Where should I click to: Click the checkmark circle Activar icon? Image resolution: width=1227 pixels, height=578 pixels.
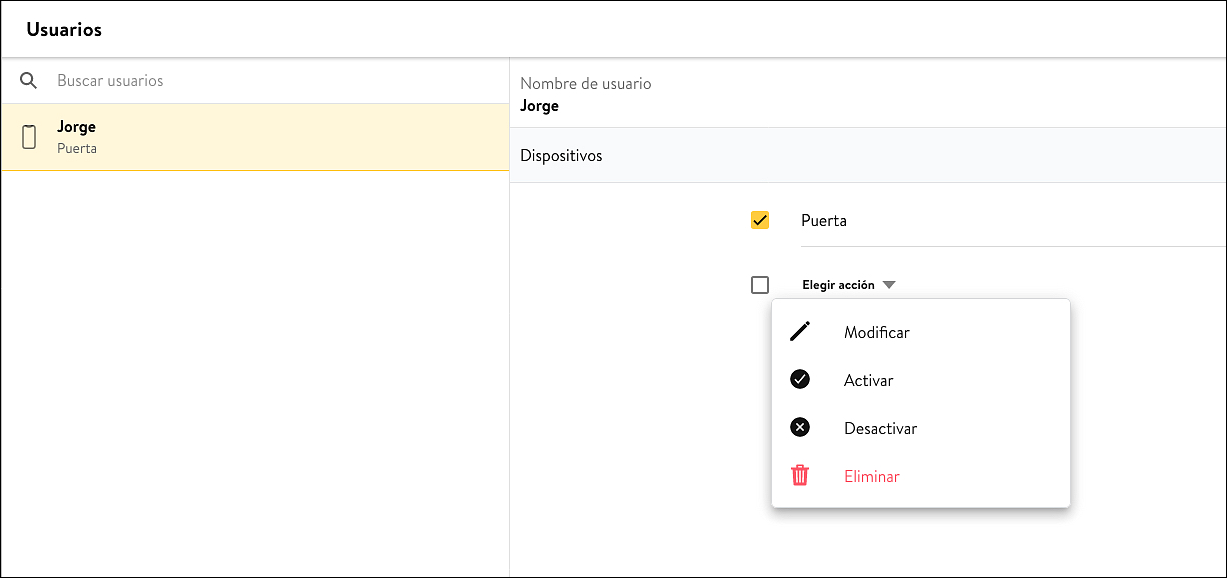(800, 380)
